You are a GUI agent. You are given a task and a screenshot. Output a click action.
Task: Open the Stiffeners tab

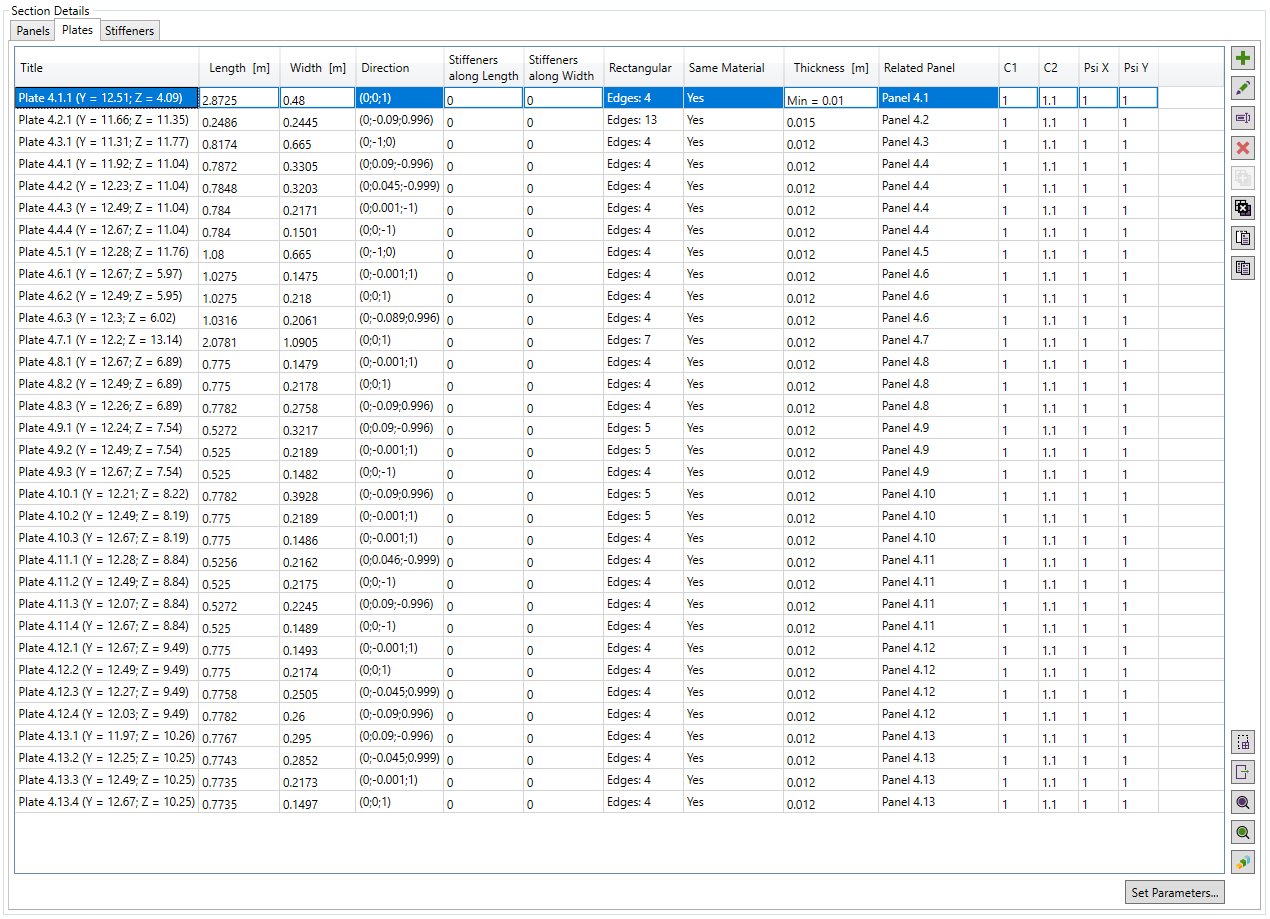point(130,31)
